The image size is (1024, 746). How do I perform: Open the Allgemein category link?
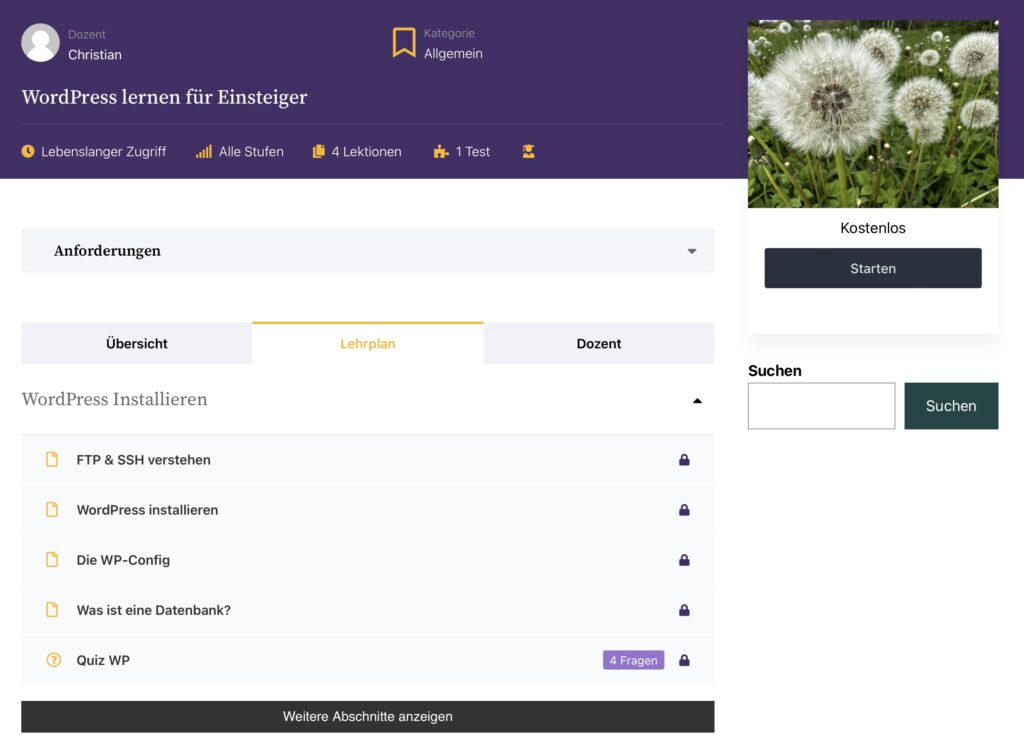[453, 54]
